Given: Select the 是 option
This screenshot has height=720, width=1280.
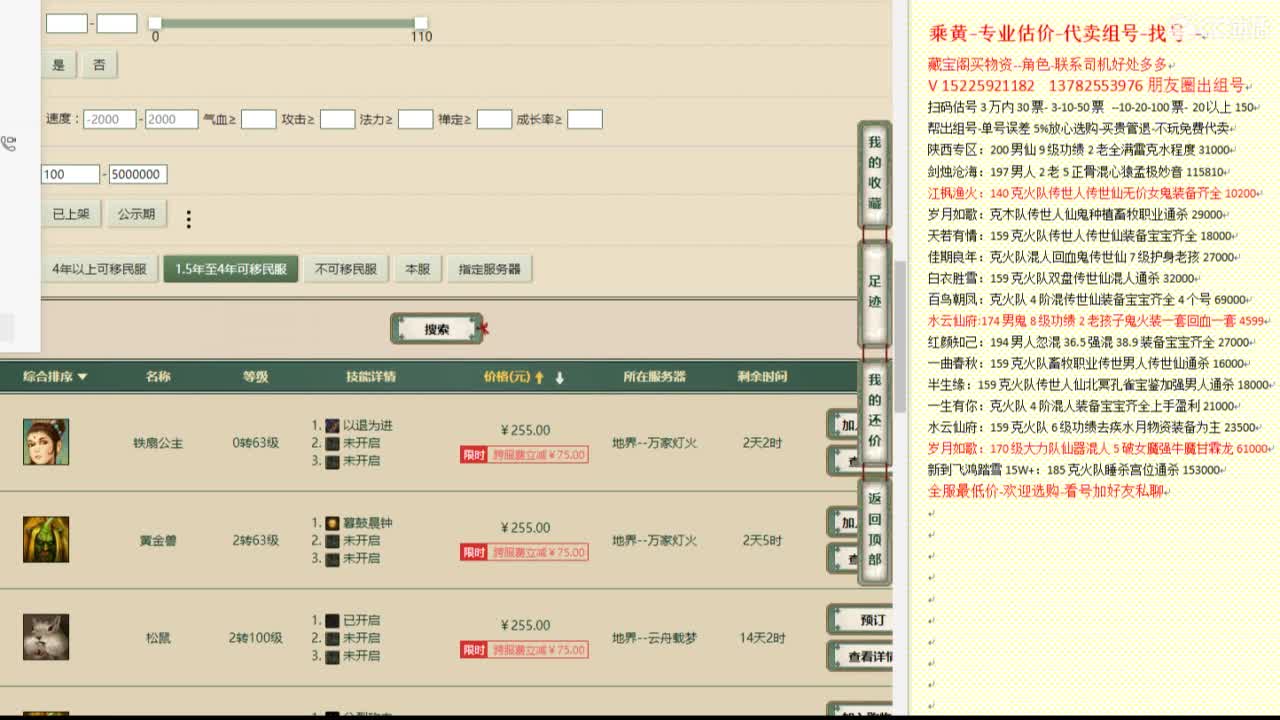Looking at the screenshot, I should (58, 65).
